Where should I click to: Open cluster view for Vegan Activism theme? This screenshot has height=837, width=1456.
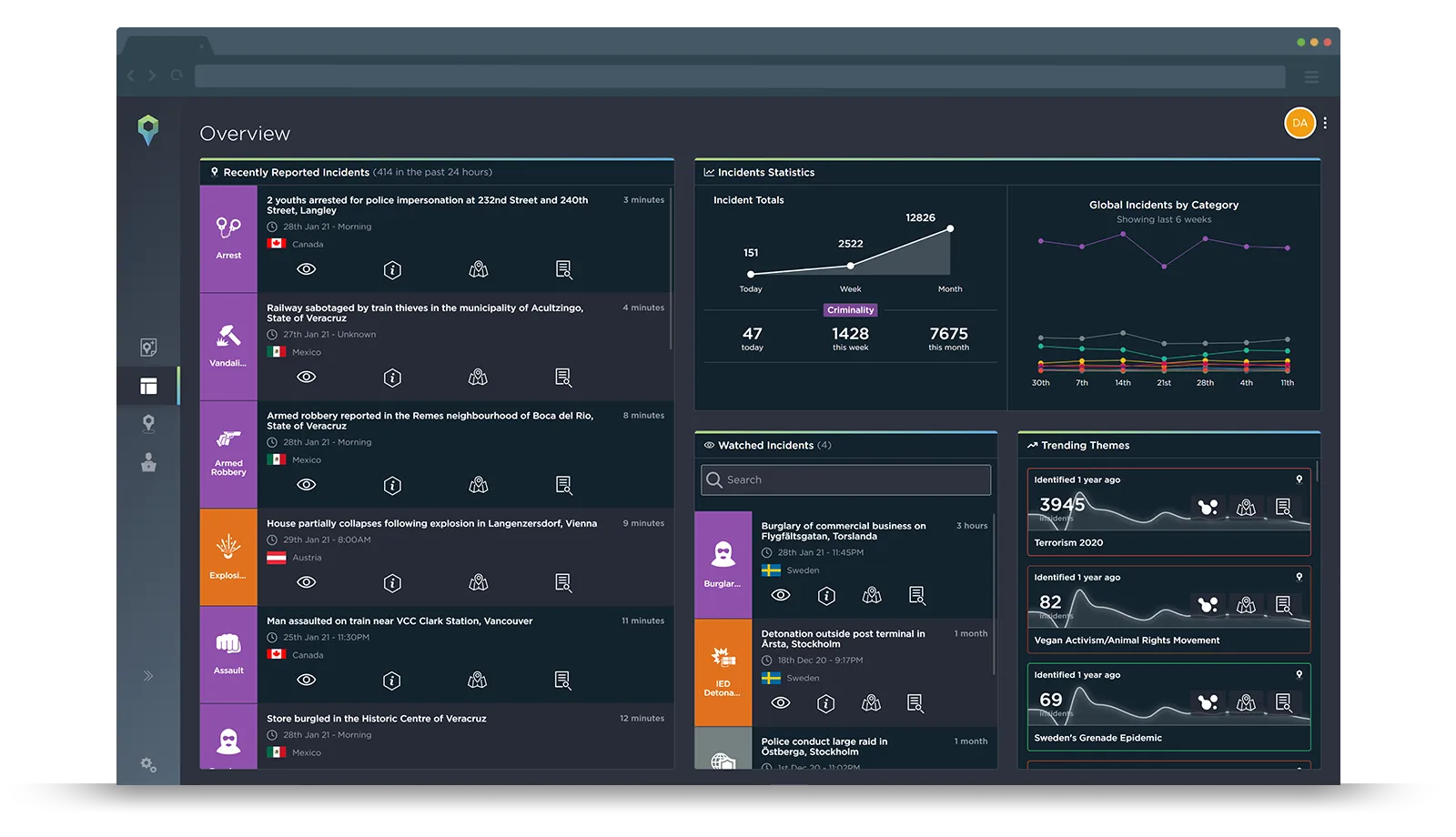[x=1208, y=604]
